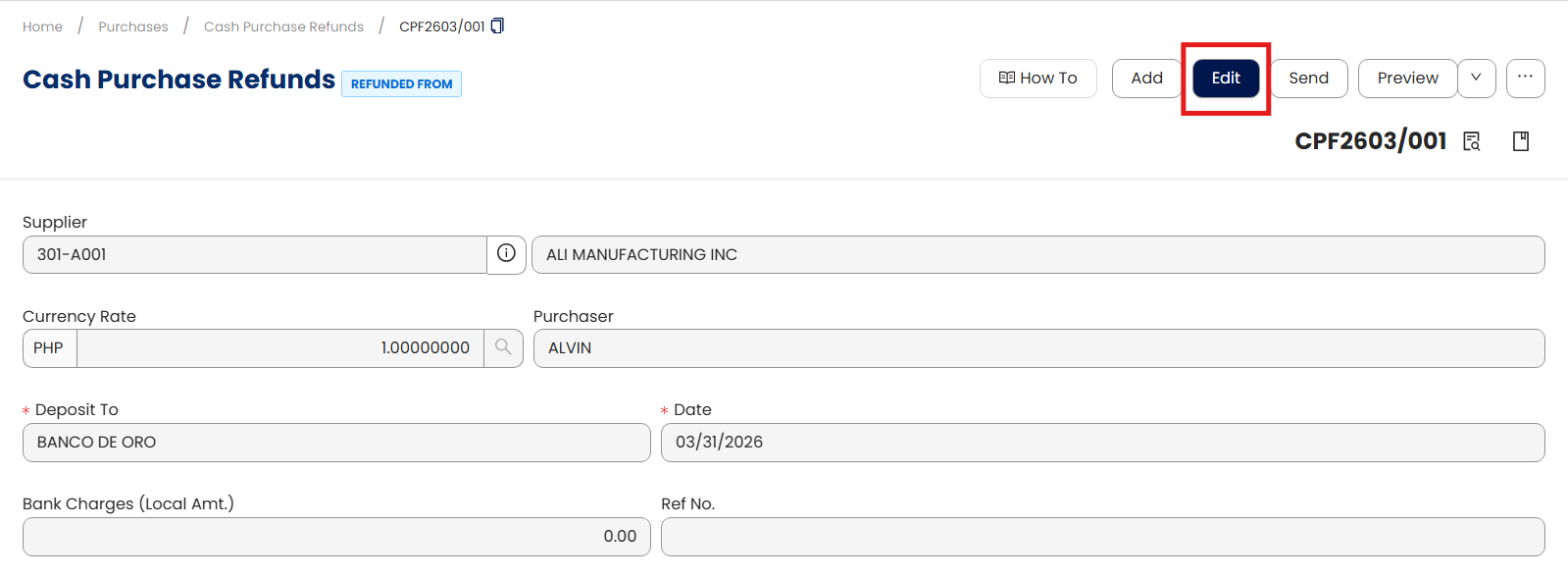Open the three-dots more options menu
The width and height of the screenshot is (1568, 579).
click(1525, 78)
